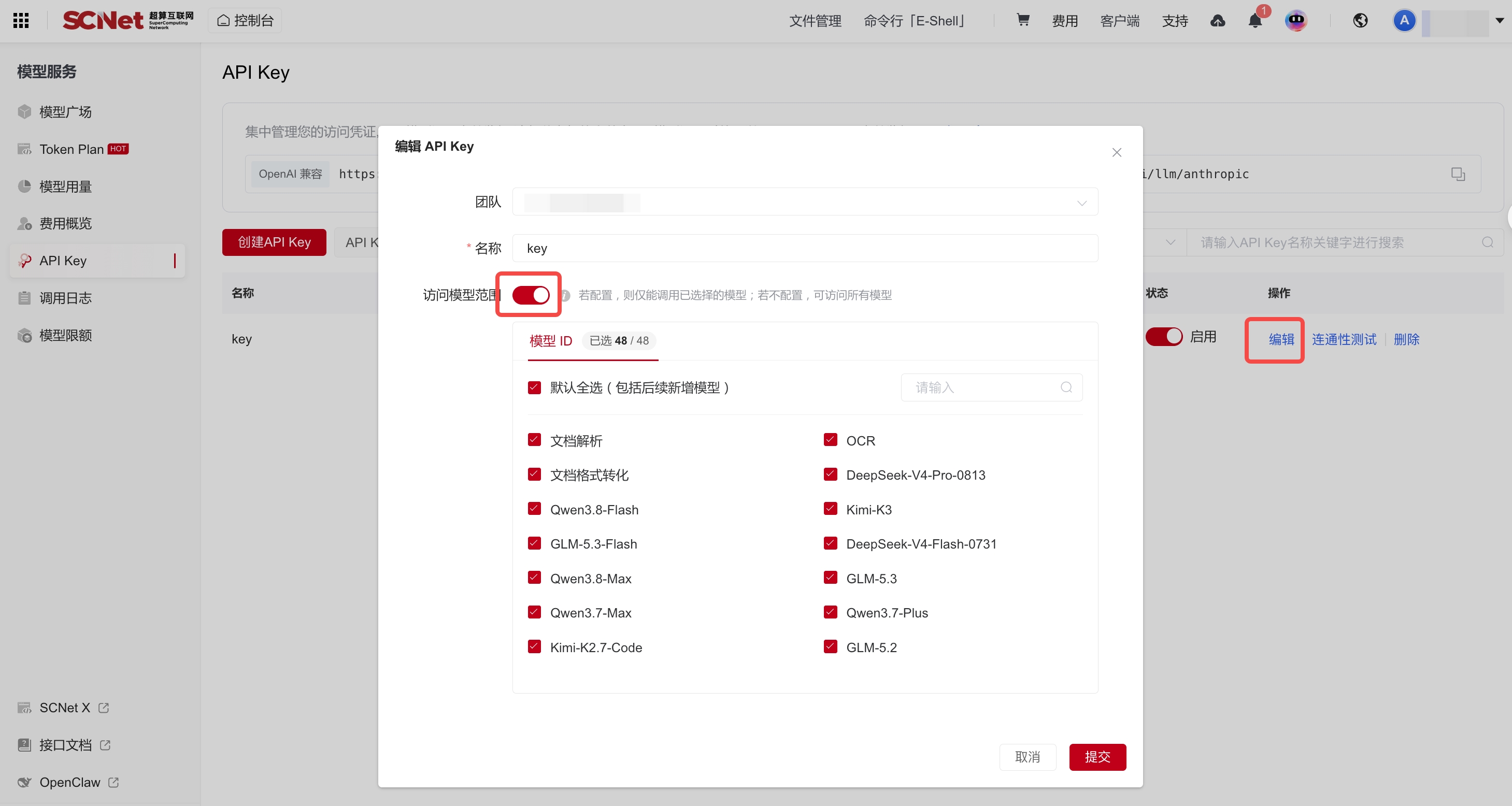Click the API Key sidebar key icon

point(24,261)
